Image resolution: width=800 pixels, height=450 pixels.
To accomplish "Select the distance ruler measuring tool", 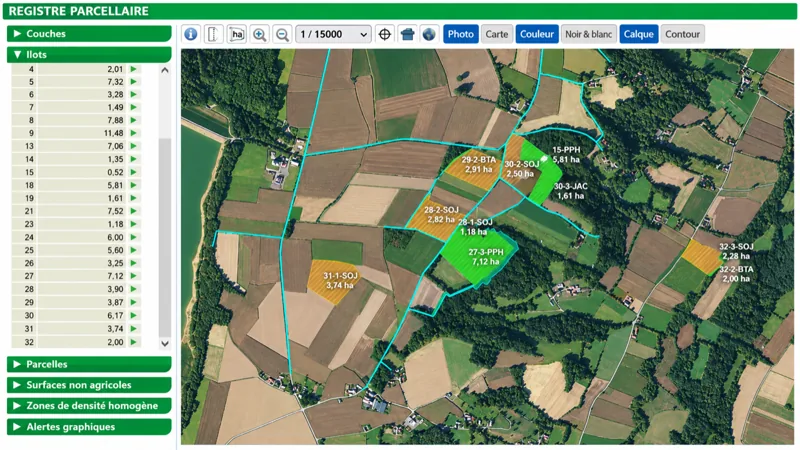I will point(214,34).
